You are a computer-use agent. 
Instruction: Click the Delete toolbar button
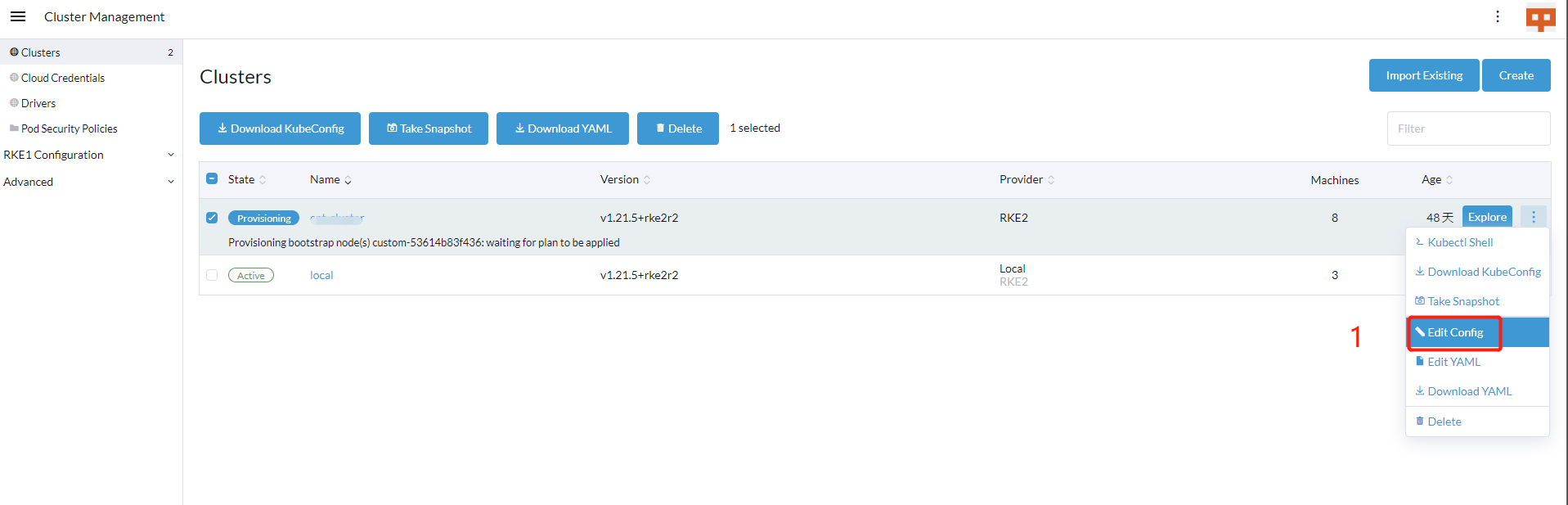coord(678,129)
